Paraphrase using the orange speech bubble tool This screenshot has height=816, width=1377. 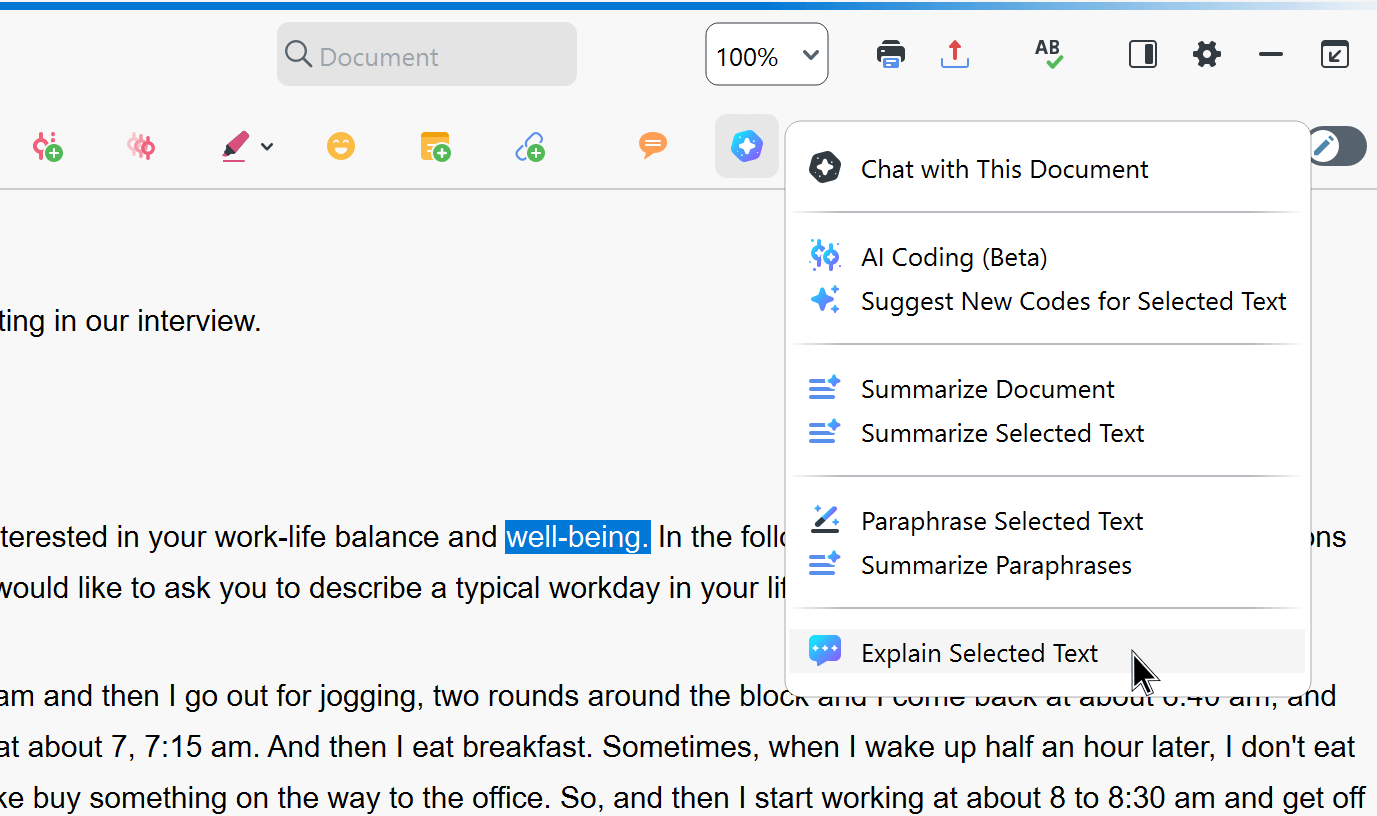click(x=653, y=146)
